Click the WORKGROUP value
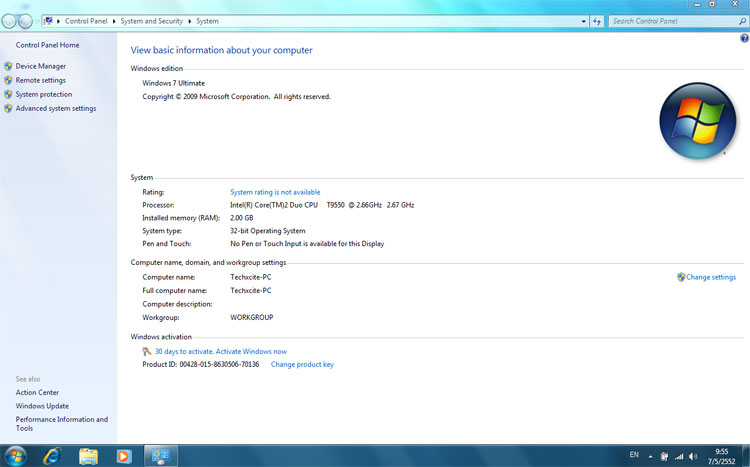Viewport: 750px width, 467px height. (x=252, y=317)
